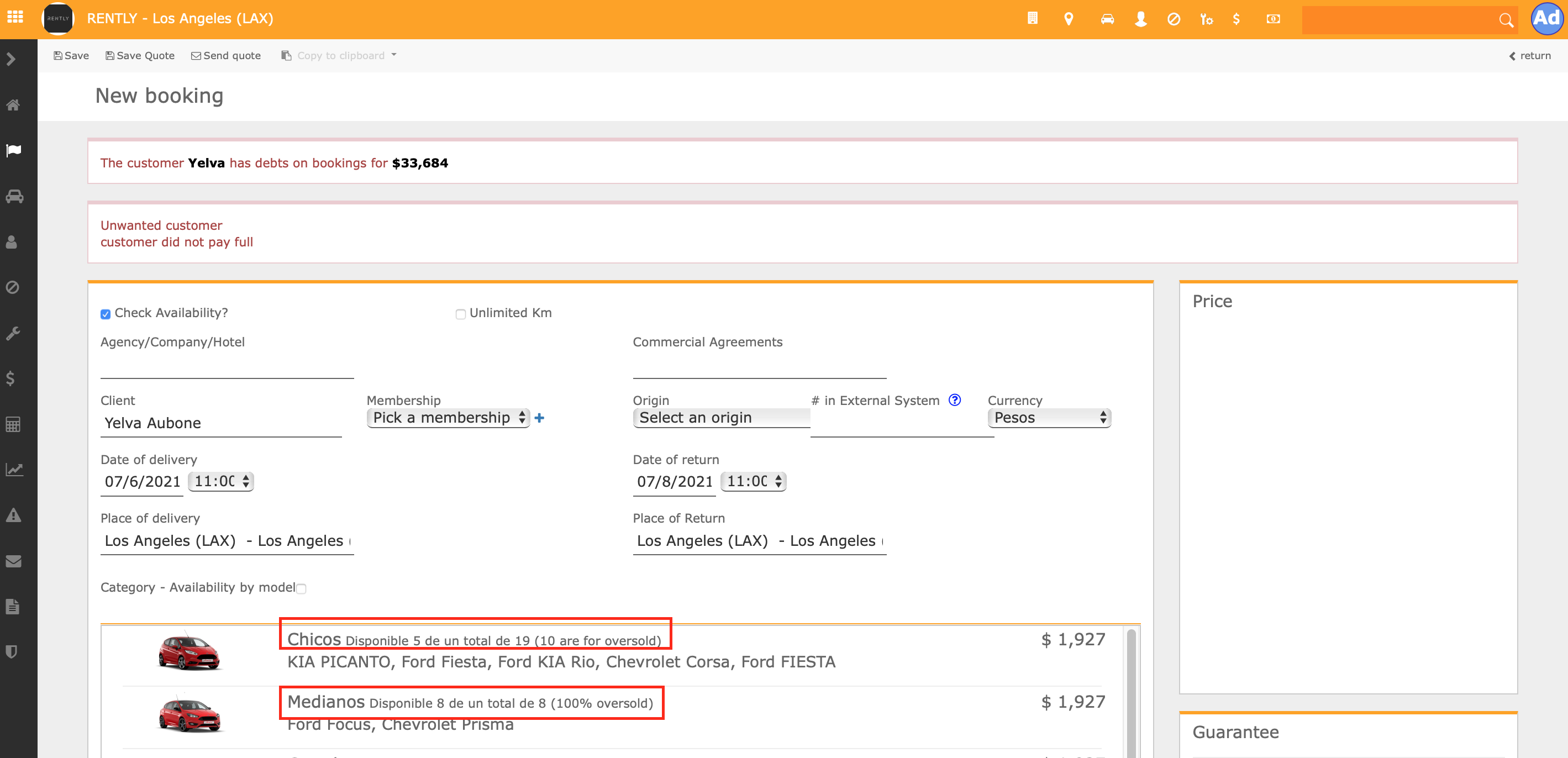The height and width of the screenshot is (758, 1568).
Task: Open the home icon in sidebar
Action: [13, 105]
